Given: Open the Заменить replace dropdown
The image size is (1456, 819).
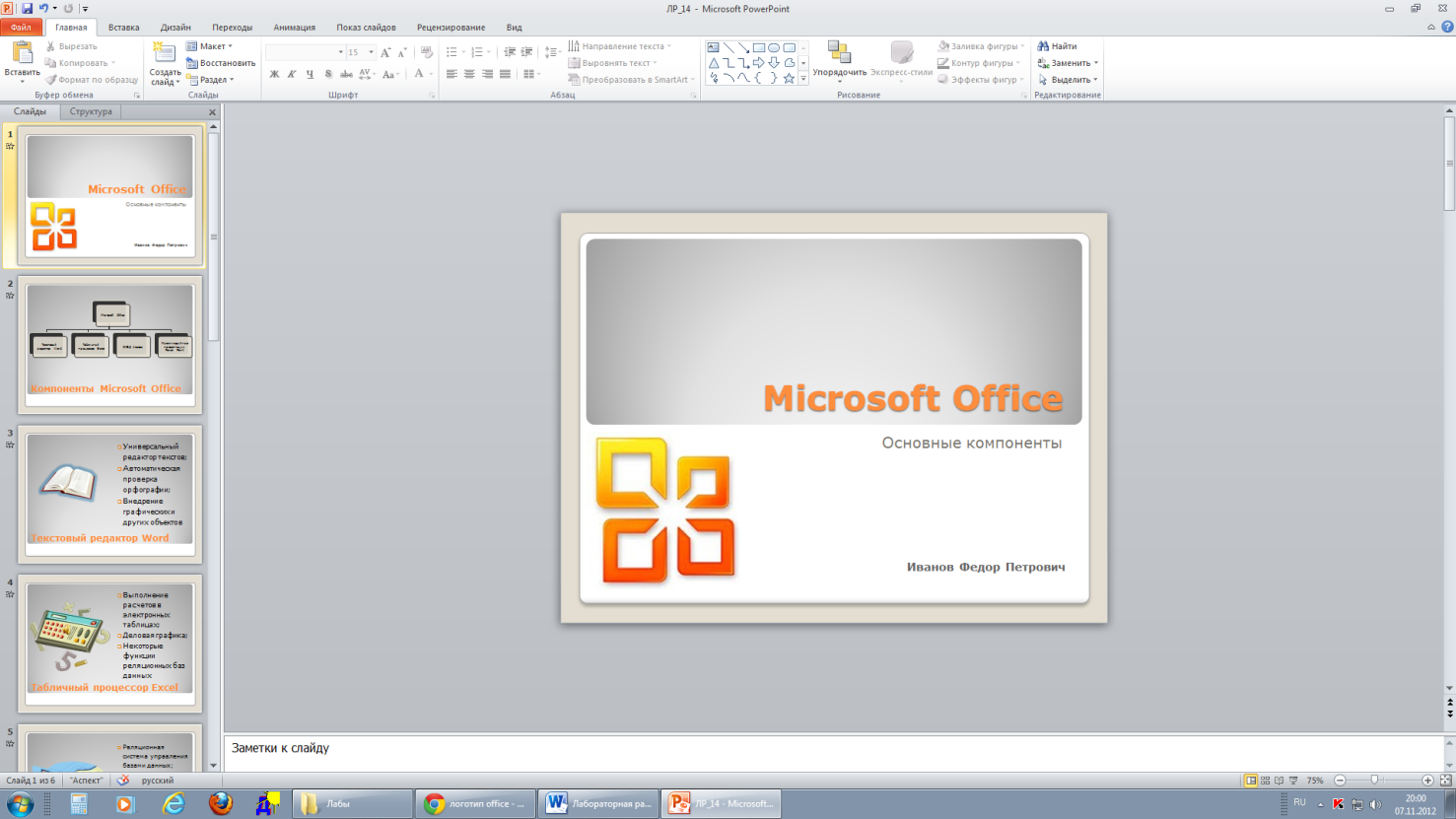Looking at the screenshot, I should point(1068,63).
